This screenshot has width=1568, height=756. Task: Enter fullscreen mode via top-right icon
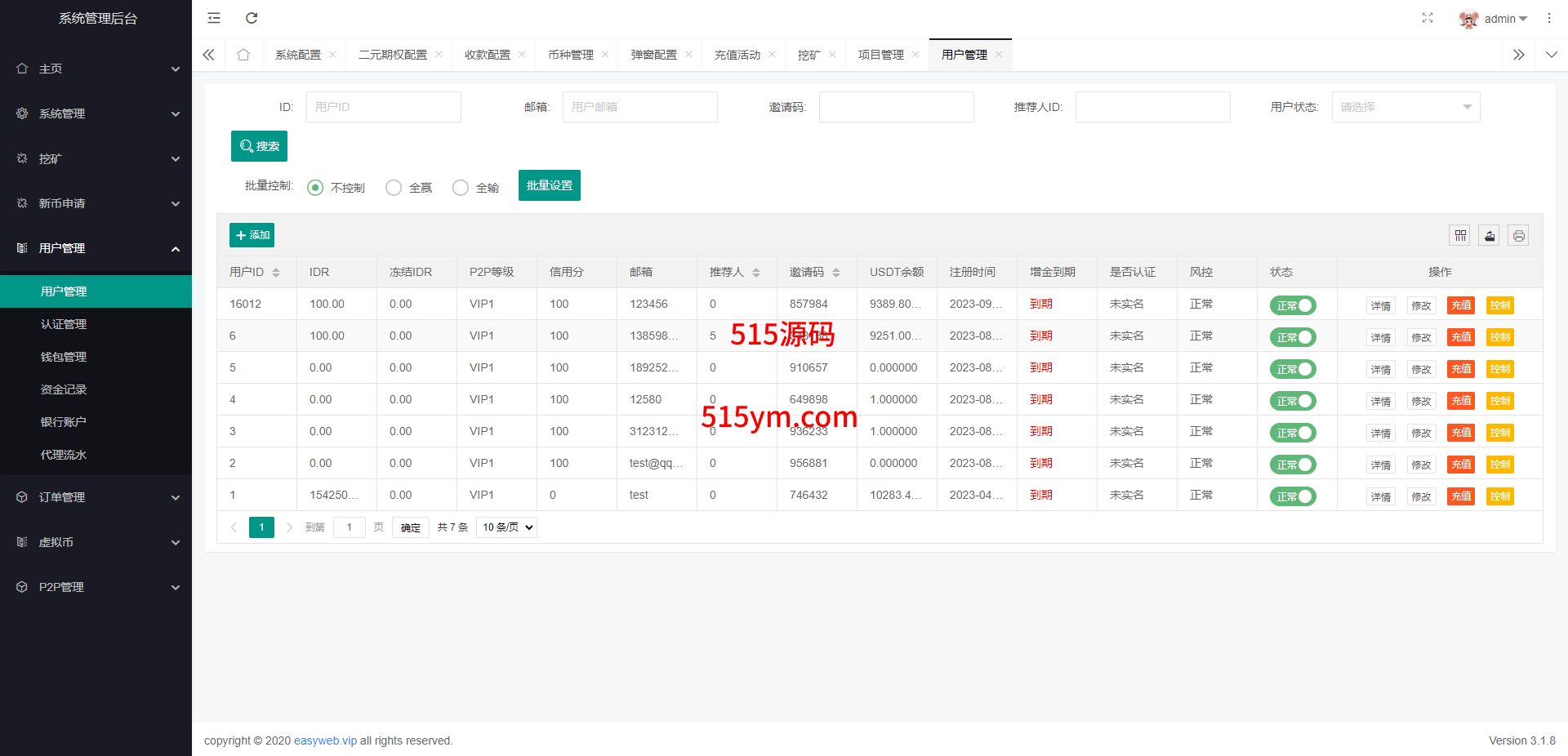coord(1427,18)
